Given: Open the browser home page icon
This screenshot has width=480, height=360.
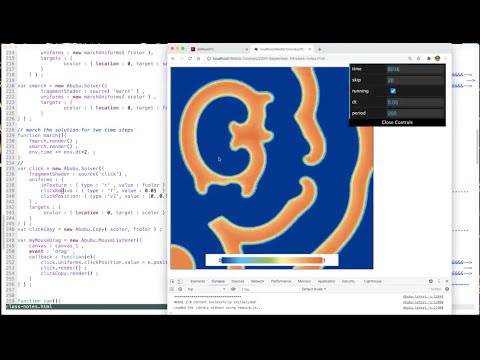Looking at the screenshot, I should 198,58.
